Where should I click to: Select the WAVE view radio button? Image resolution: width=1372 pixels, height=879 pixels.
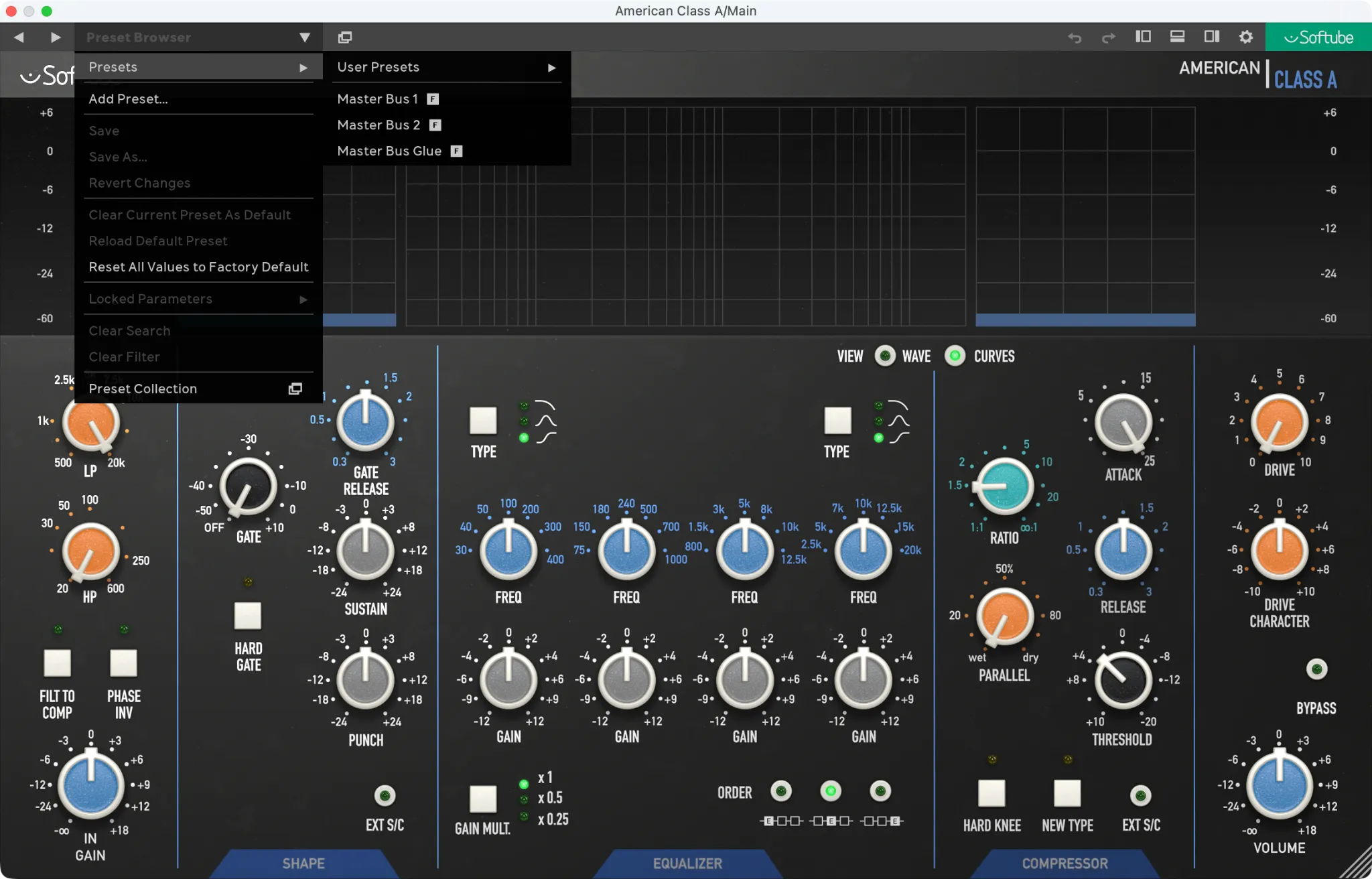[x=885, y=356]
